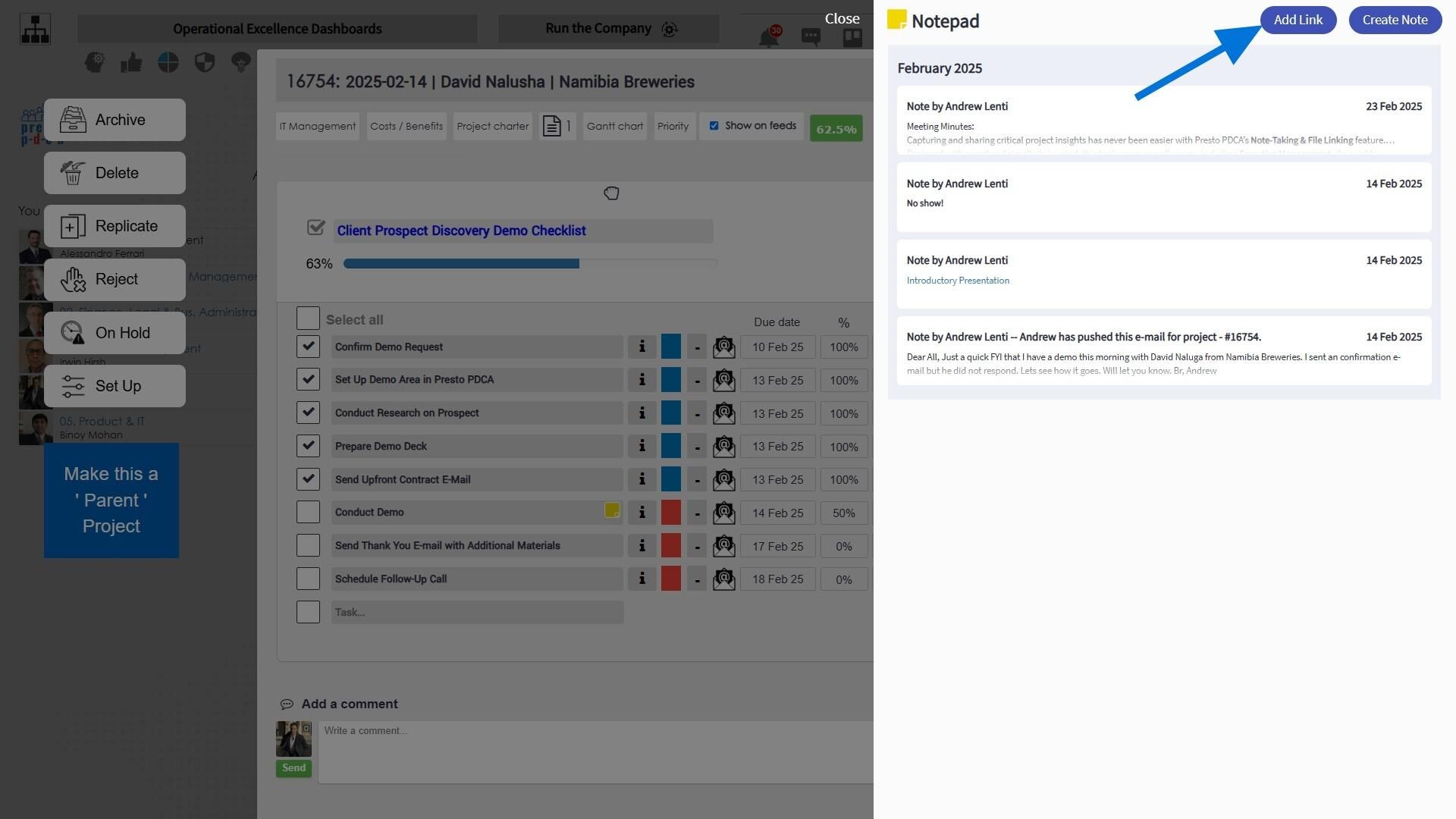
Task: Check the Schedule Follow-Up Call task
Action: point(308,579)
